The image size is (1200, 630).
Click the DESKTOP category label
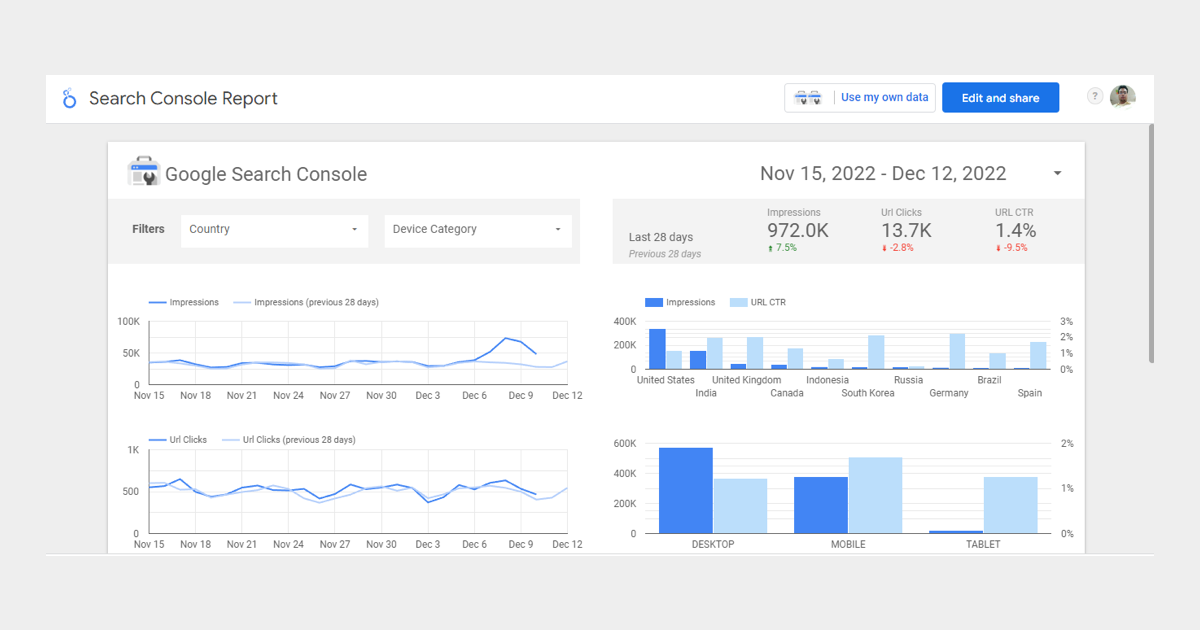click(x=713, y=545)
